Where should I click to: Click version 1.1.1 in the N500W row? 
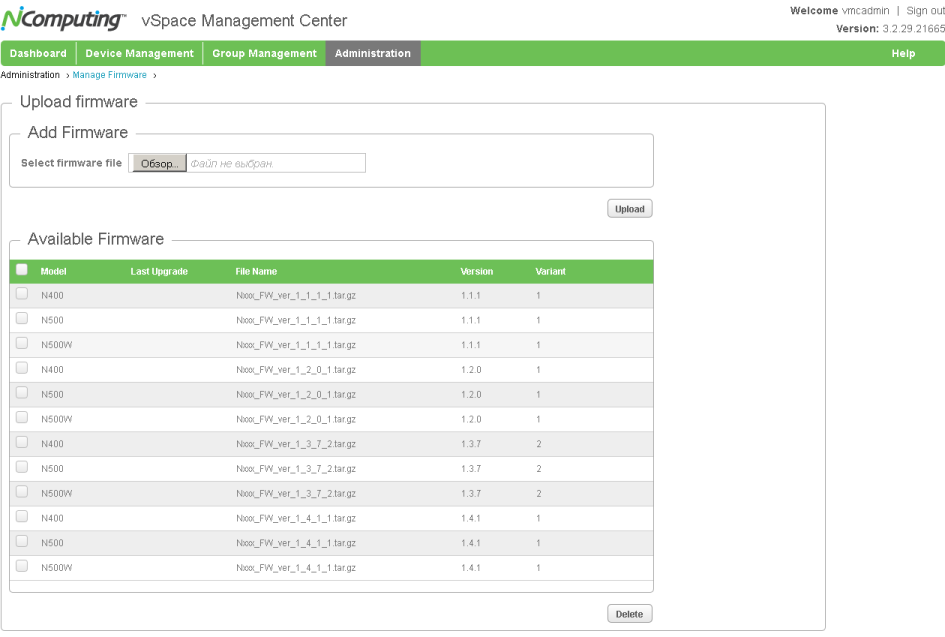pyautogui.click(x=471, y=345)
